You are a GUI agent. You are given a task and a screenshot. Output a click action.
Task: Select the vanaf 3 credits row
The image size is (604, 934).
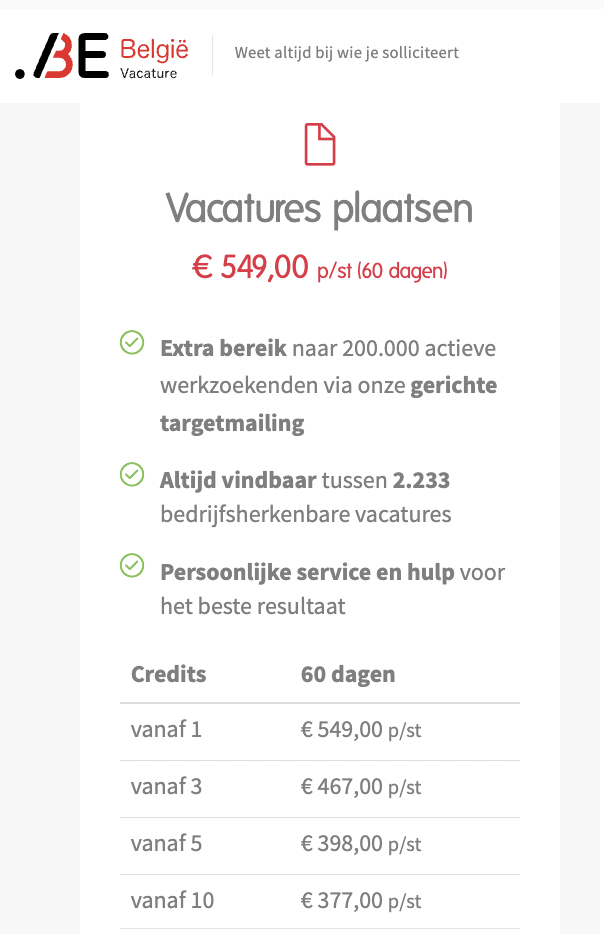click(320, 789)
